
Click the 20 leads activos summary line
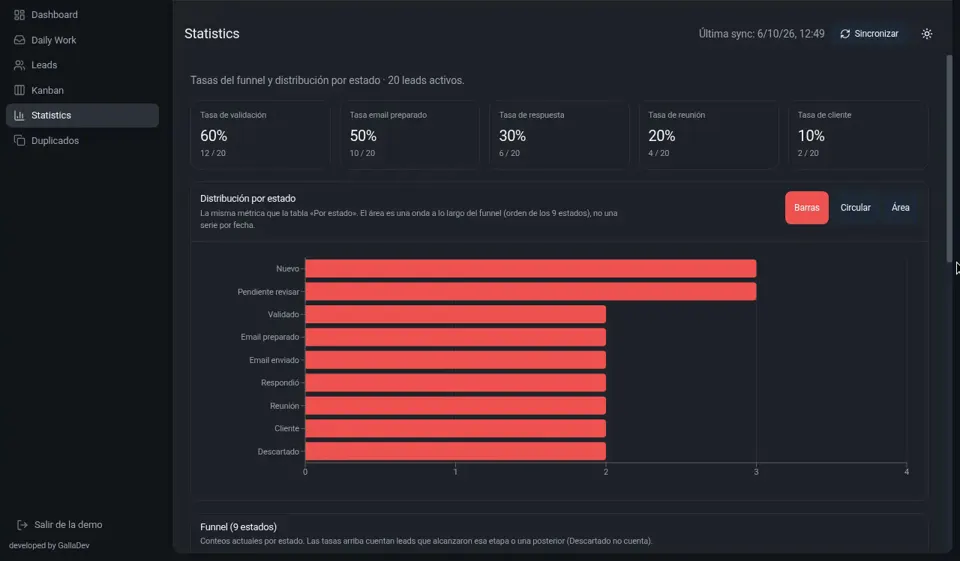[327, 80]
